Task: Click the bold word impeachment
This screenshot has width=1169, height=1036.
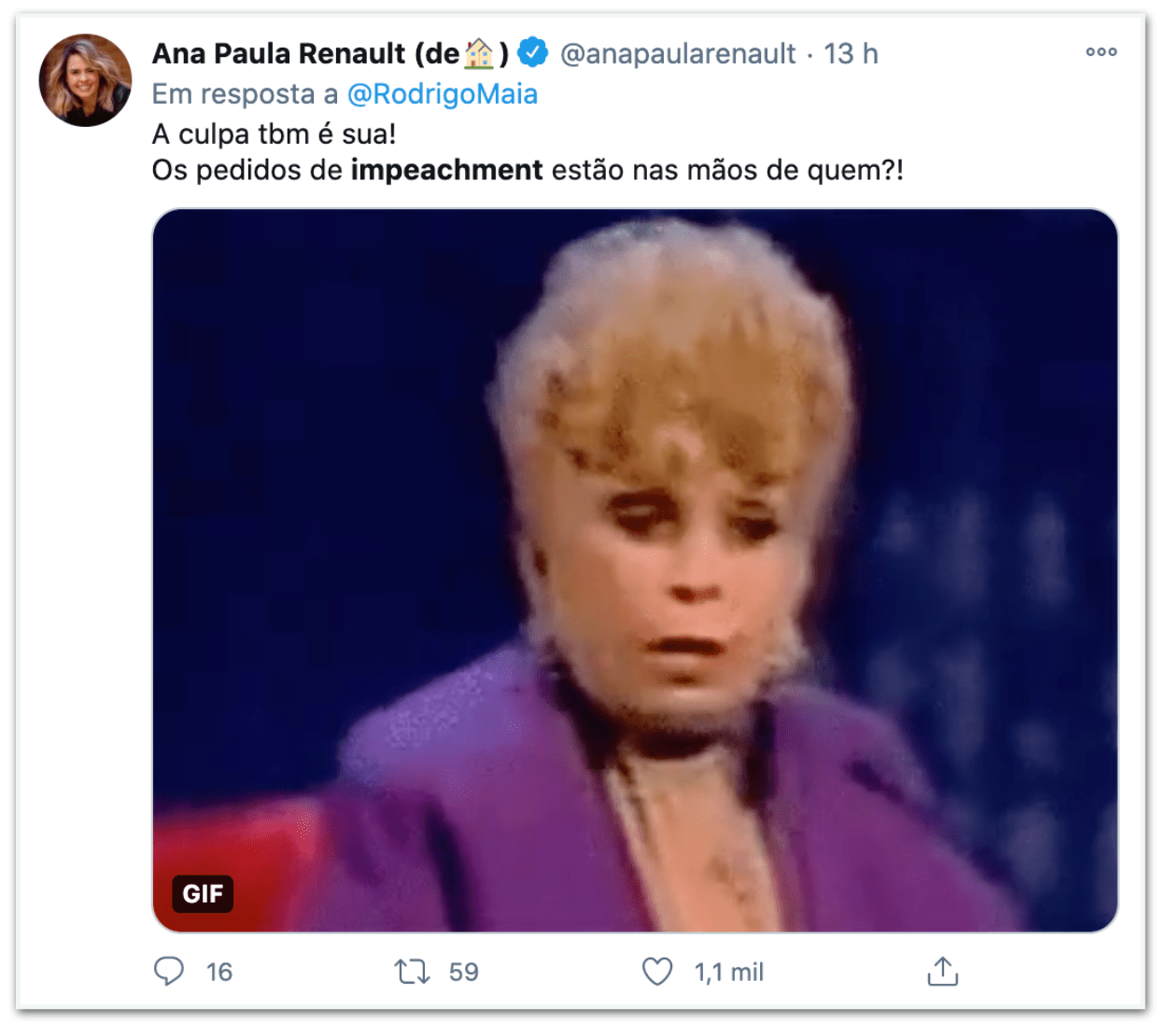Action: pos(446,171)
